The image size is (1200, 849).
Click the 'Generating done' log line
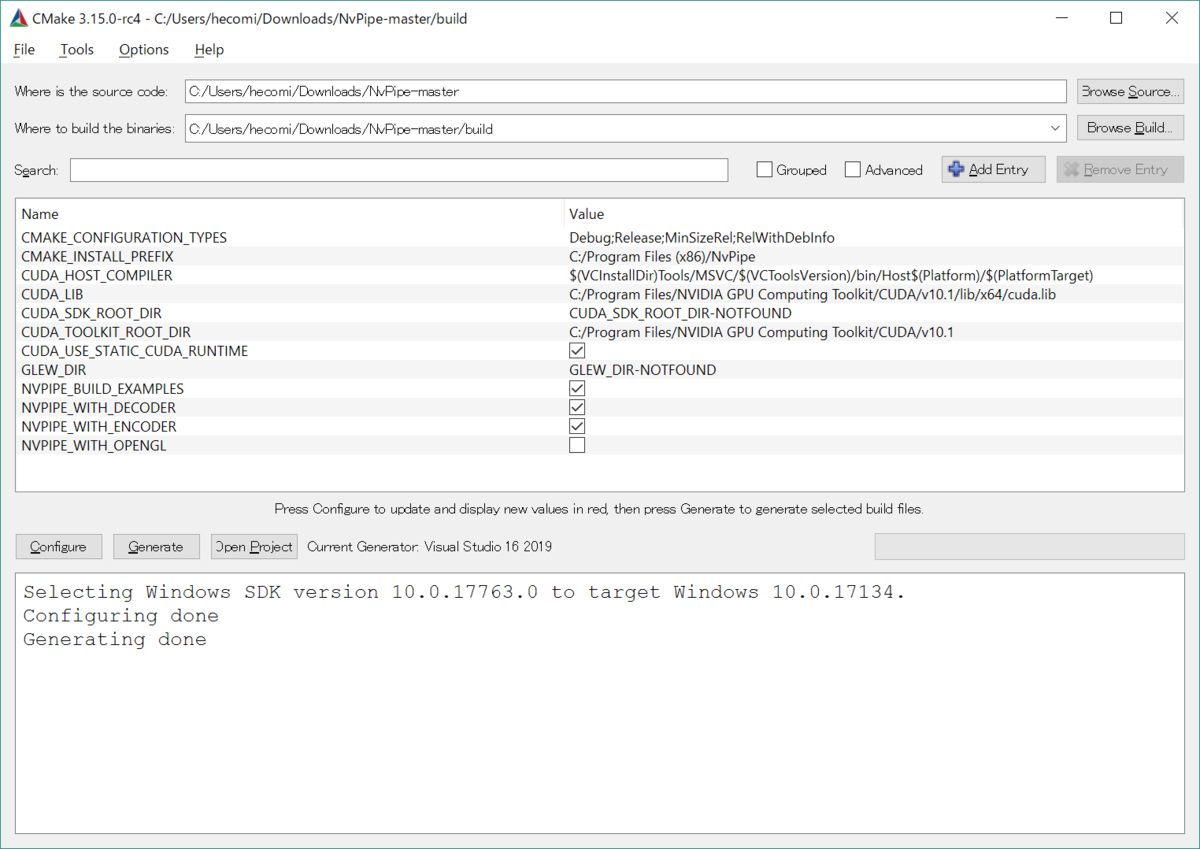(x=115, y=640)
